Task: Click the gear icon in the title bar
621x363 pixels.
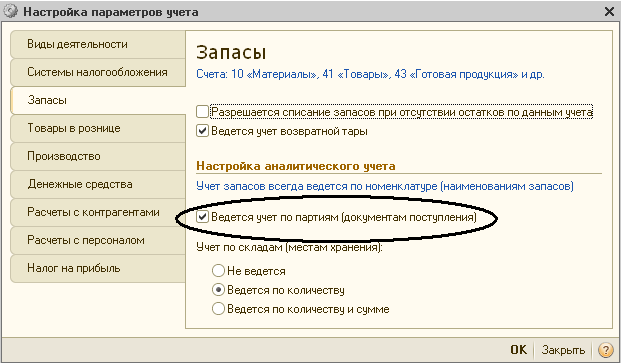Action: (x=11, y=11)
